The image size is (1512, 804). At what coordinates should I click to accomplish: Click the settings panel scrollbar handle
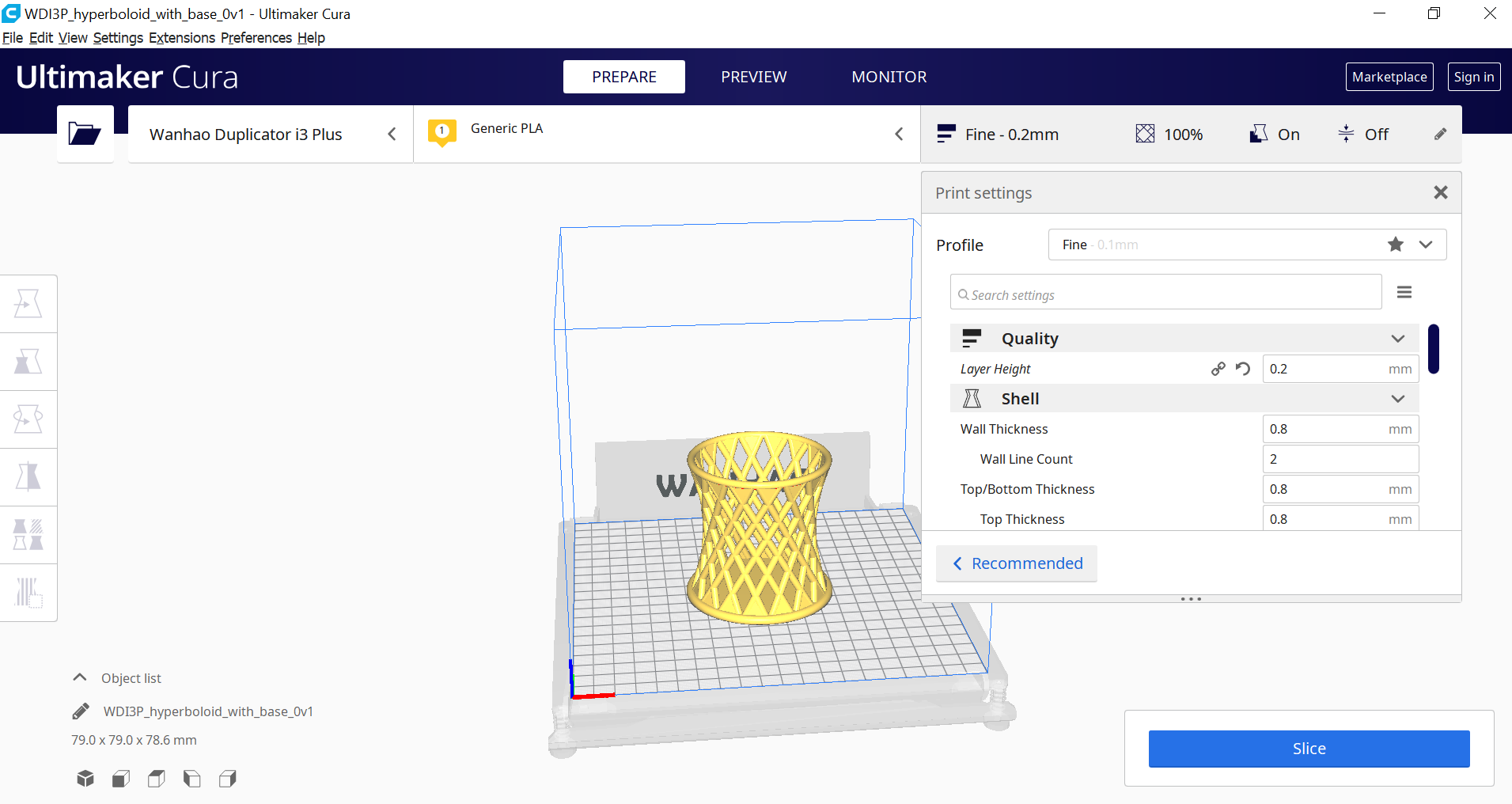coord(1434,349)
